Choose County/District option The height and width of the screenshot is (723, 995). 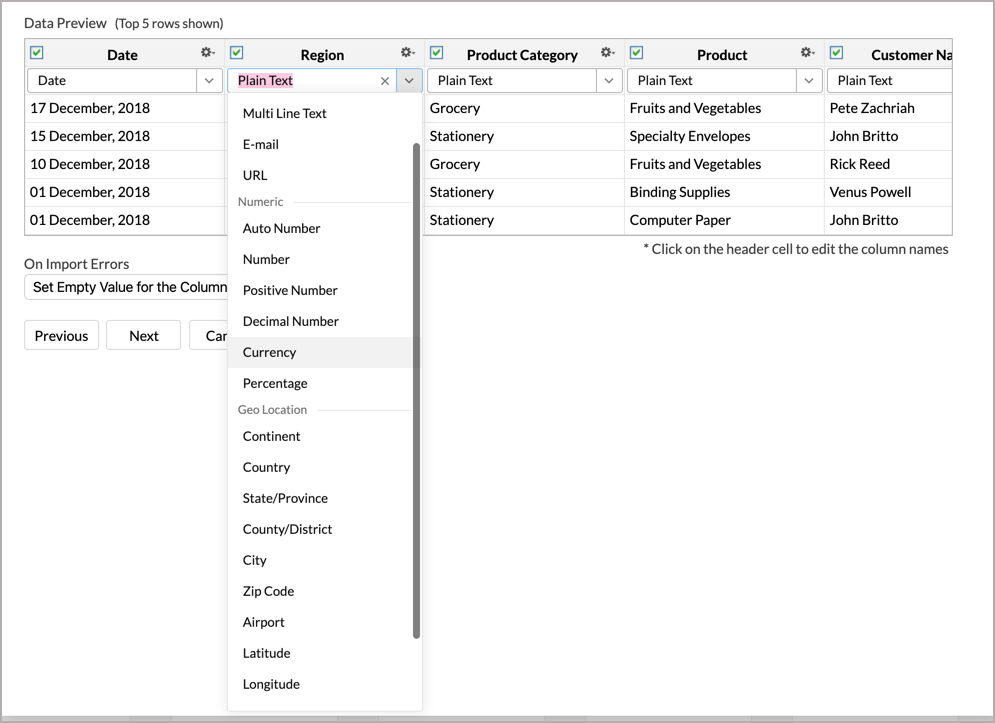tap(320, 529)
